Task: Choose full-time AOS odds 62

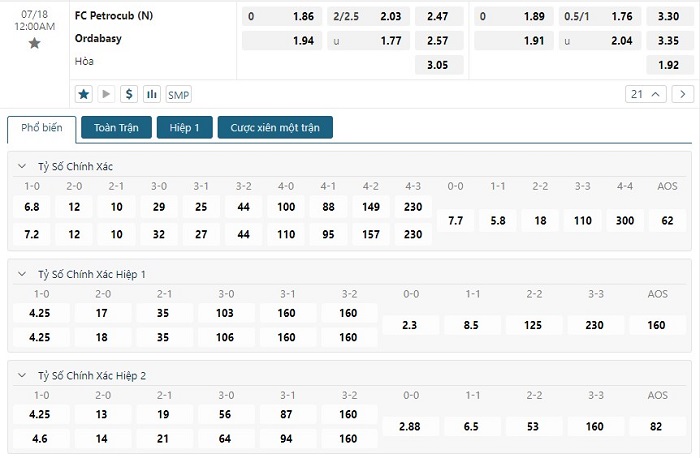Action: (667, 219)
